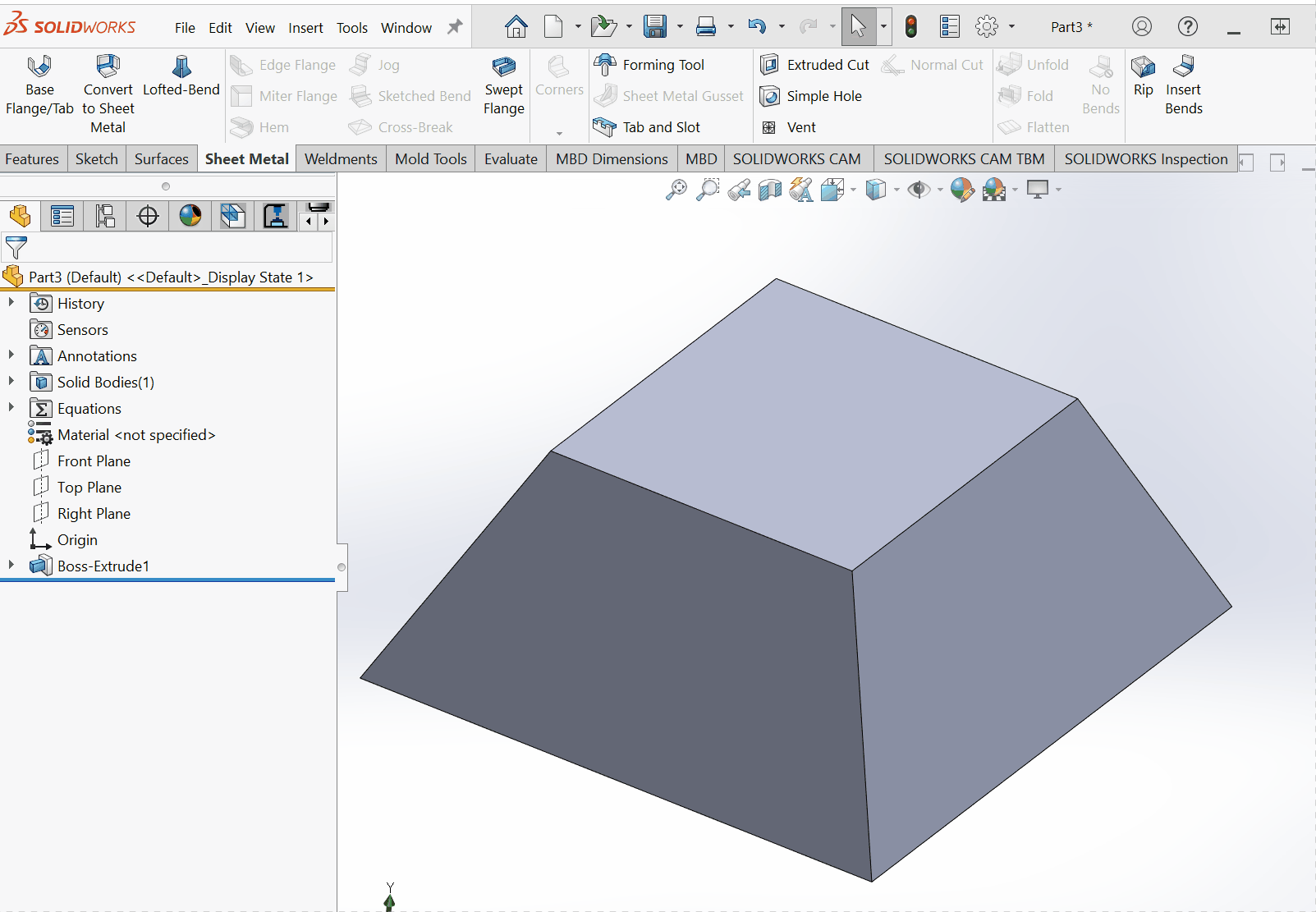Click the Lofted-Bend tool icon

[x=181, y=66]
